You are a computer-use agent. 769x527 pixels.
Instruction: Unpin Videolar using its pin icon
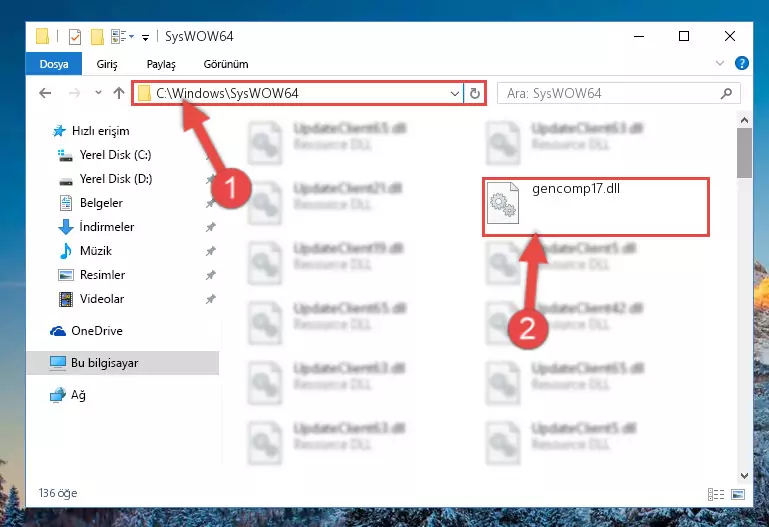point(210,299)
